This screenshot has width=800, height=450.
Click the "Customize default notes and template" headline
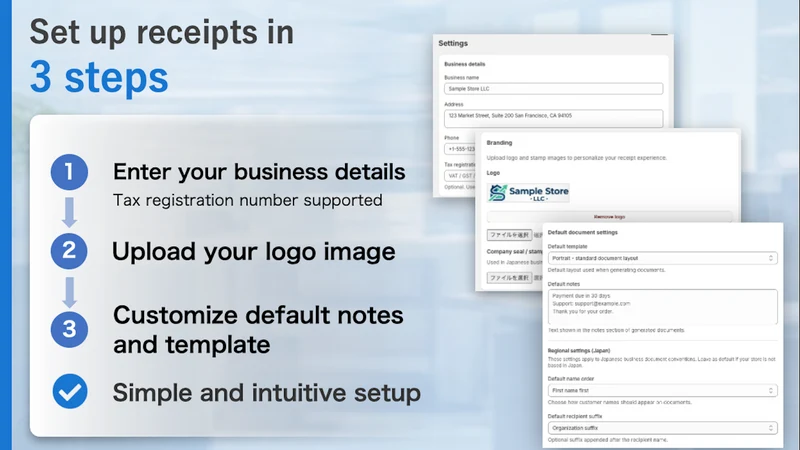258,330
